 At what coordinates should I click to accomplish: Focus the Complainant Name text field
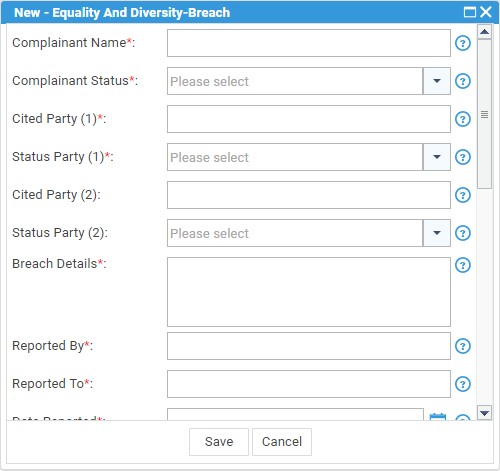(x=309, y=43)
